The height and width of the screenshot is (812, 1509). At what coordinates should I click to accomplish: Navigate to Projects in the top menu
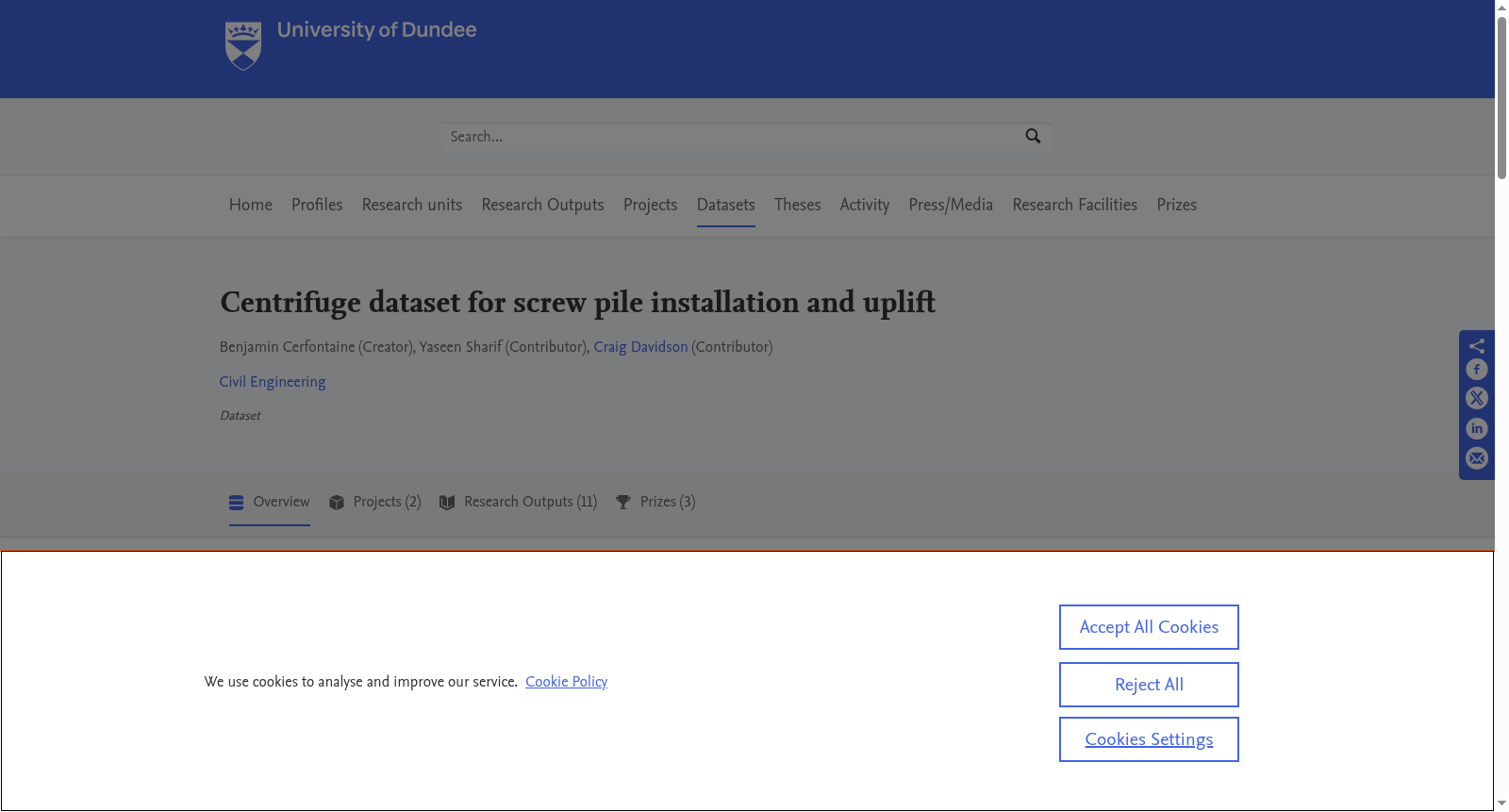point(651,205)
